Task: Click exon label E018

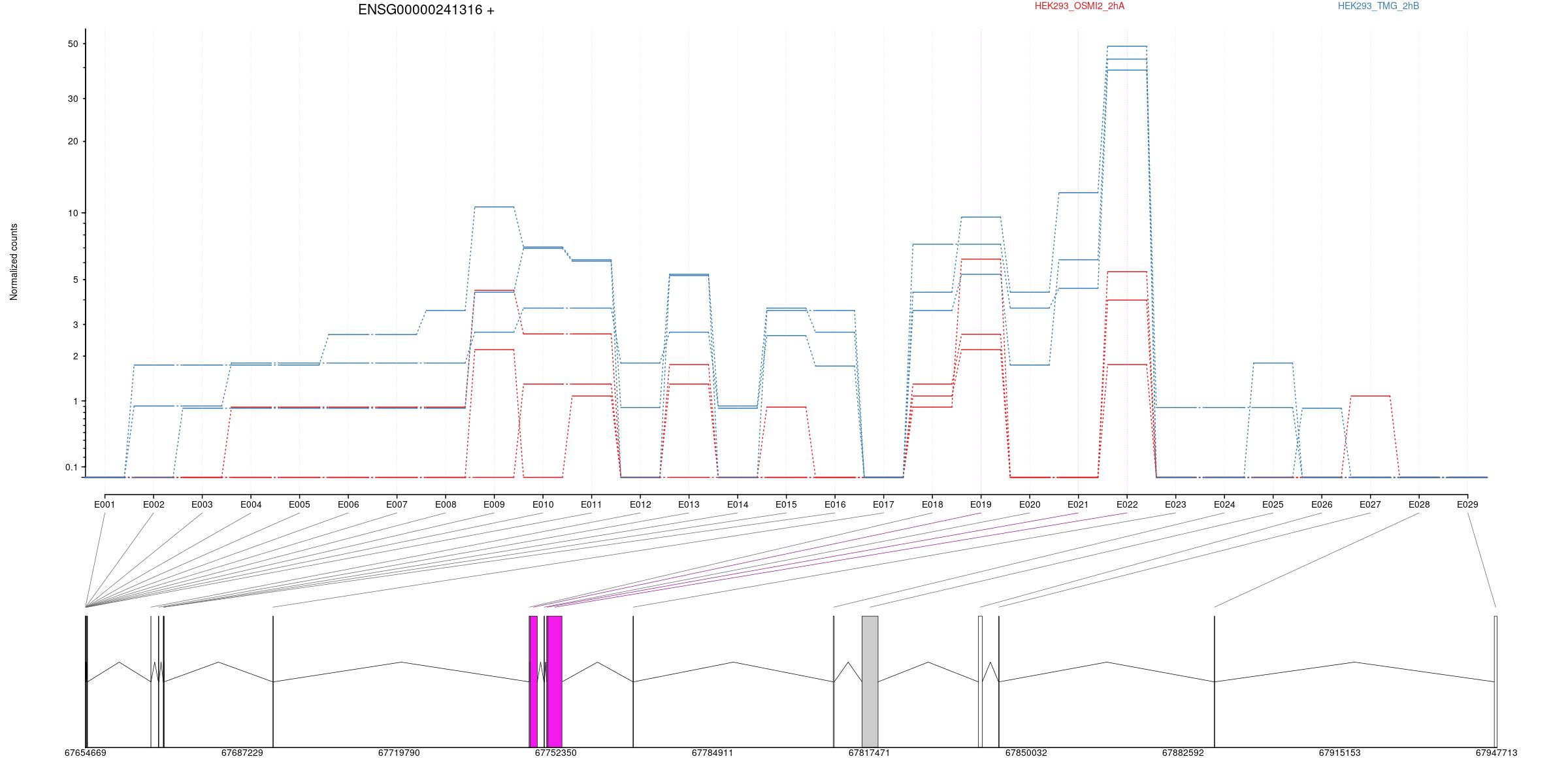Action: pyautogui.click(x=932, y=504)
